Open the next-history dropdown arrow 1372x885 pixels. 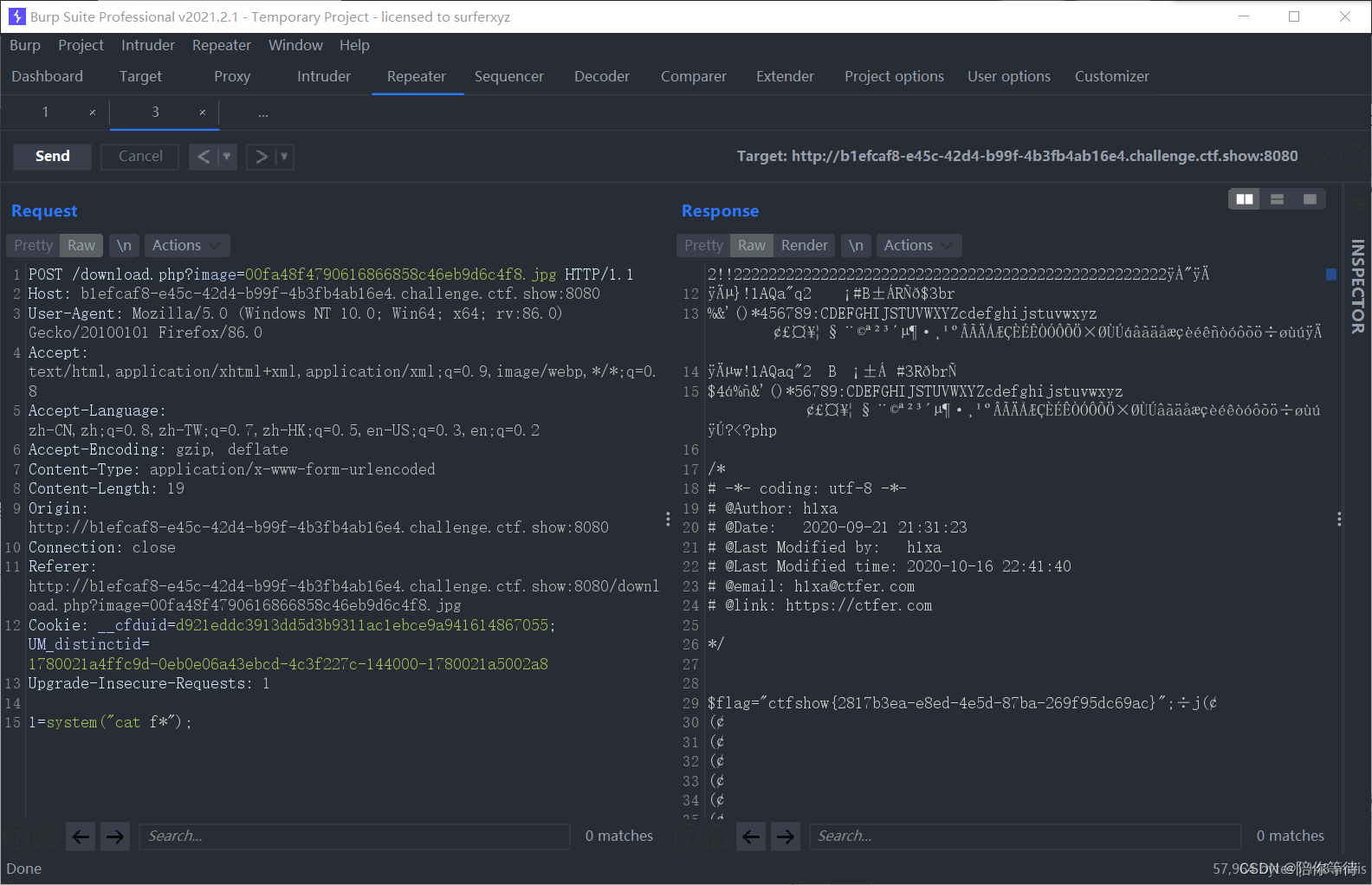(x=284, y=157)
